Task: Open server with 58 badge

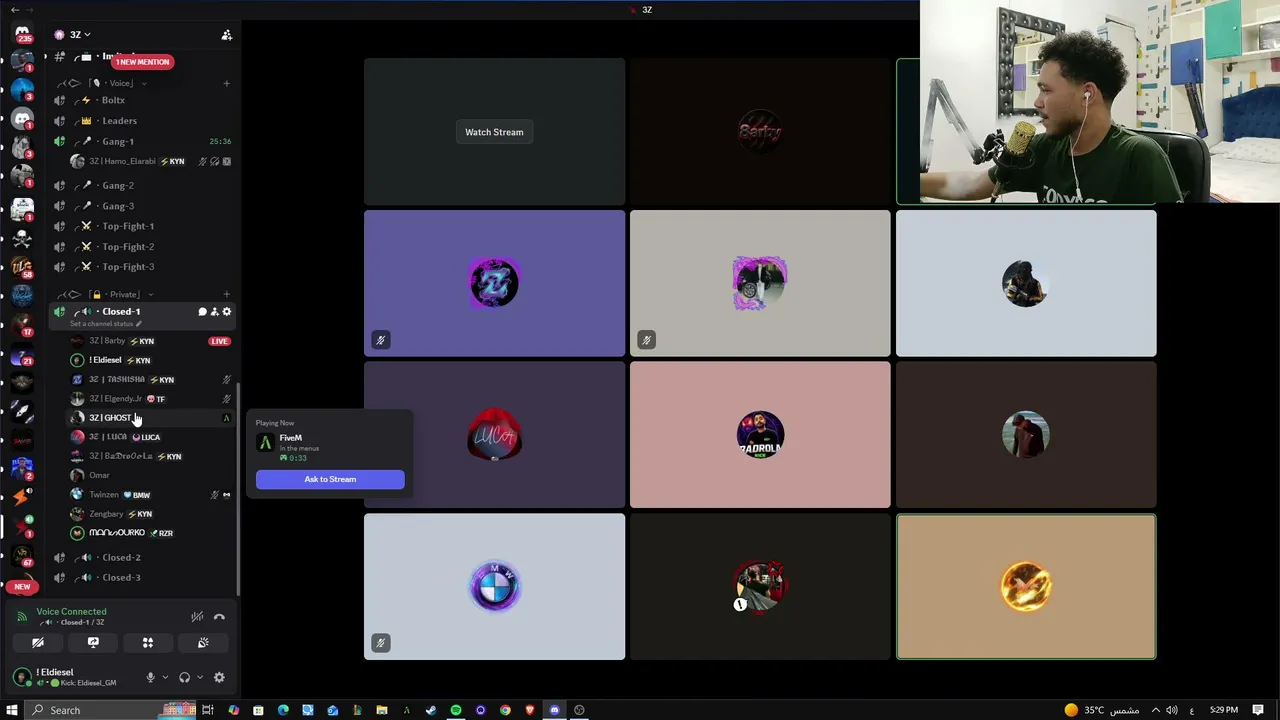Action: click(22, 267)
